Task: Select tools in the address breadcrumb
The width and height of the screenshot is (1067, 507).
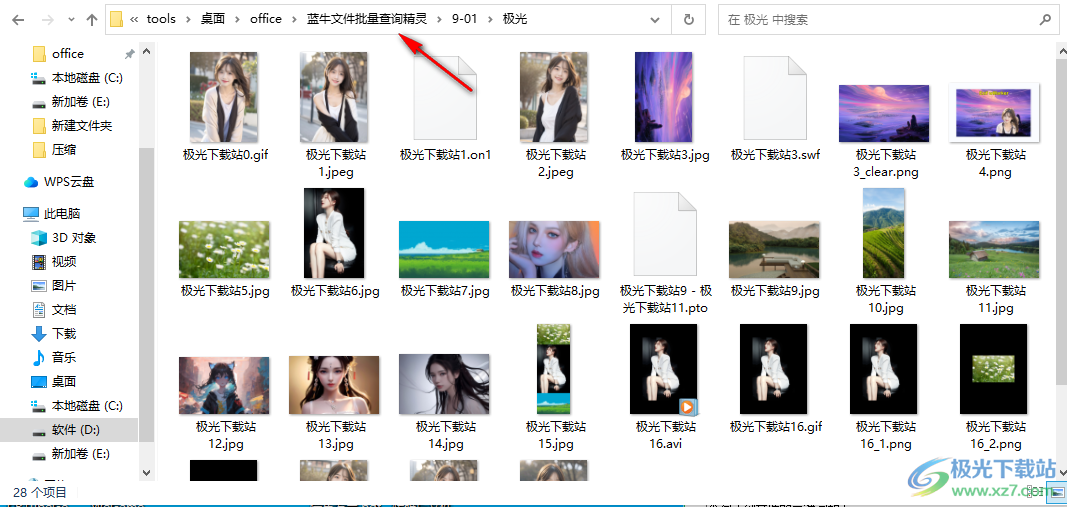Action: [161, 19]
